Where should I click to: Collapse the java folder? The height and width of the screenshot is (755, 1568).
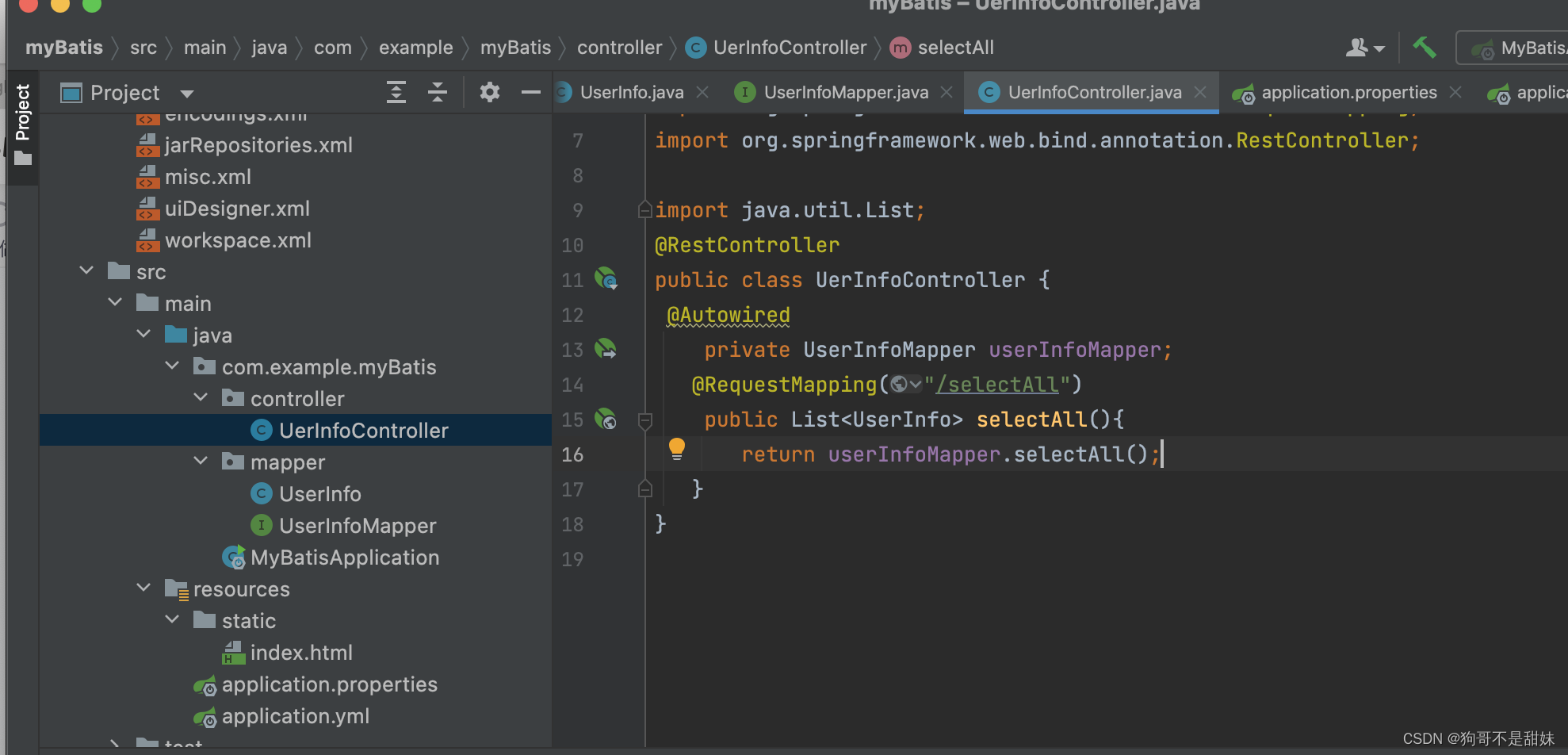coord(143,335)
